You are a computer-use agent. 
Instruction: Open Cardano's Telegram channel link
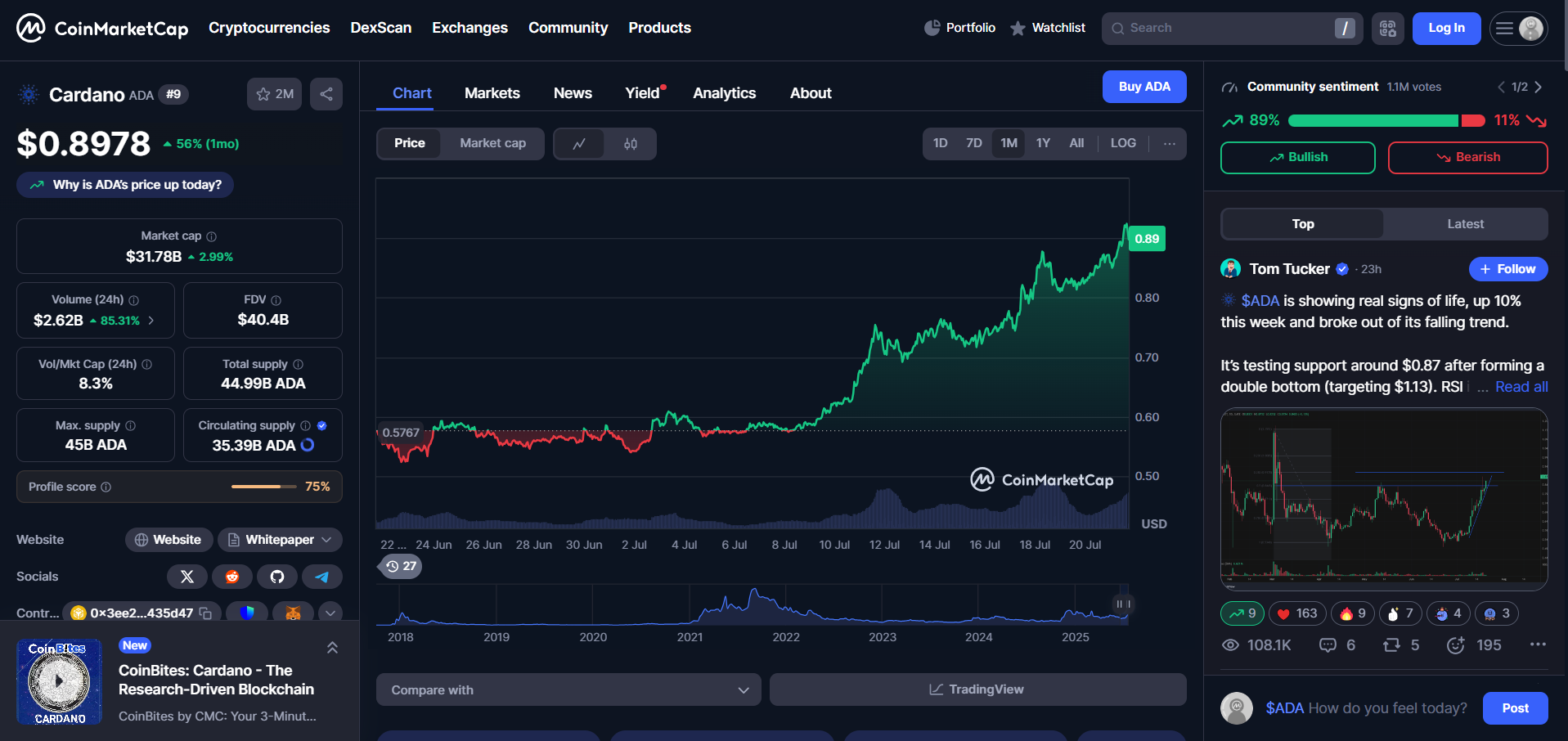pyautogui.click(x=322, y=577)
